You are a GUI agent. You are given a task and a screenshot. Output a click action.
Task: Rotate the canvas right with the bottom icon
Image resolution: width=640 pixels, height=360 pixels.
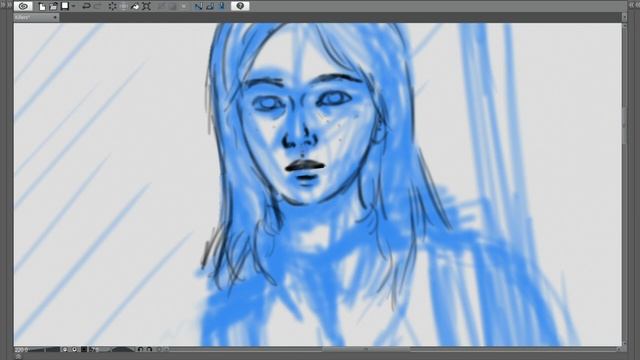[x=149, y=350]
